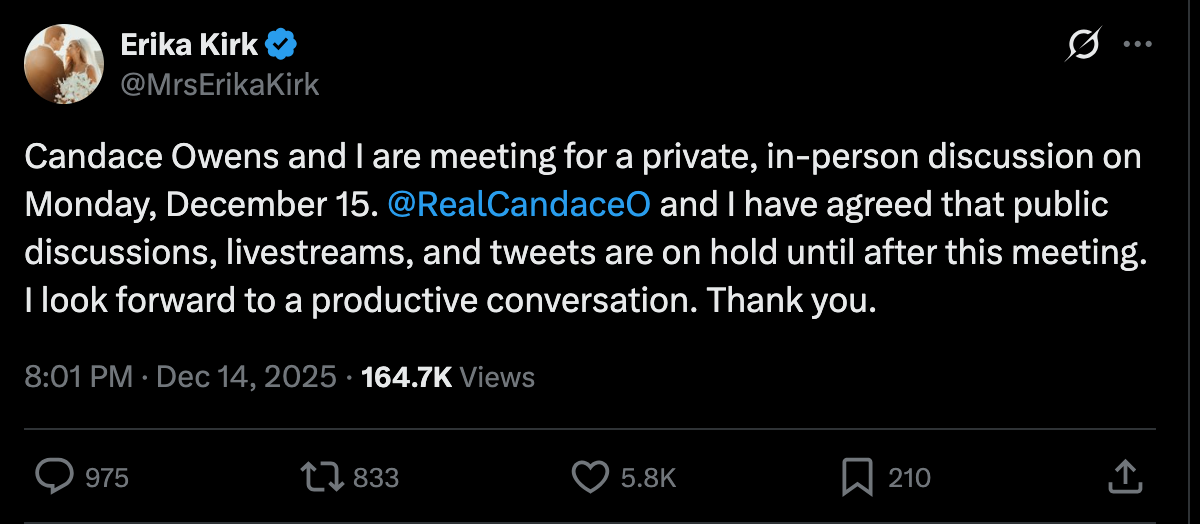This screenshot has width=1200, height=524.
Task: Open the @MrsErikaKirk handle link
Action: coord(219,84)
